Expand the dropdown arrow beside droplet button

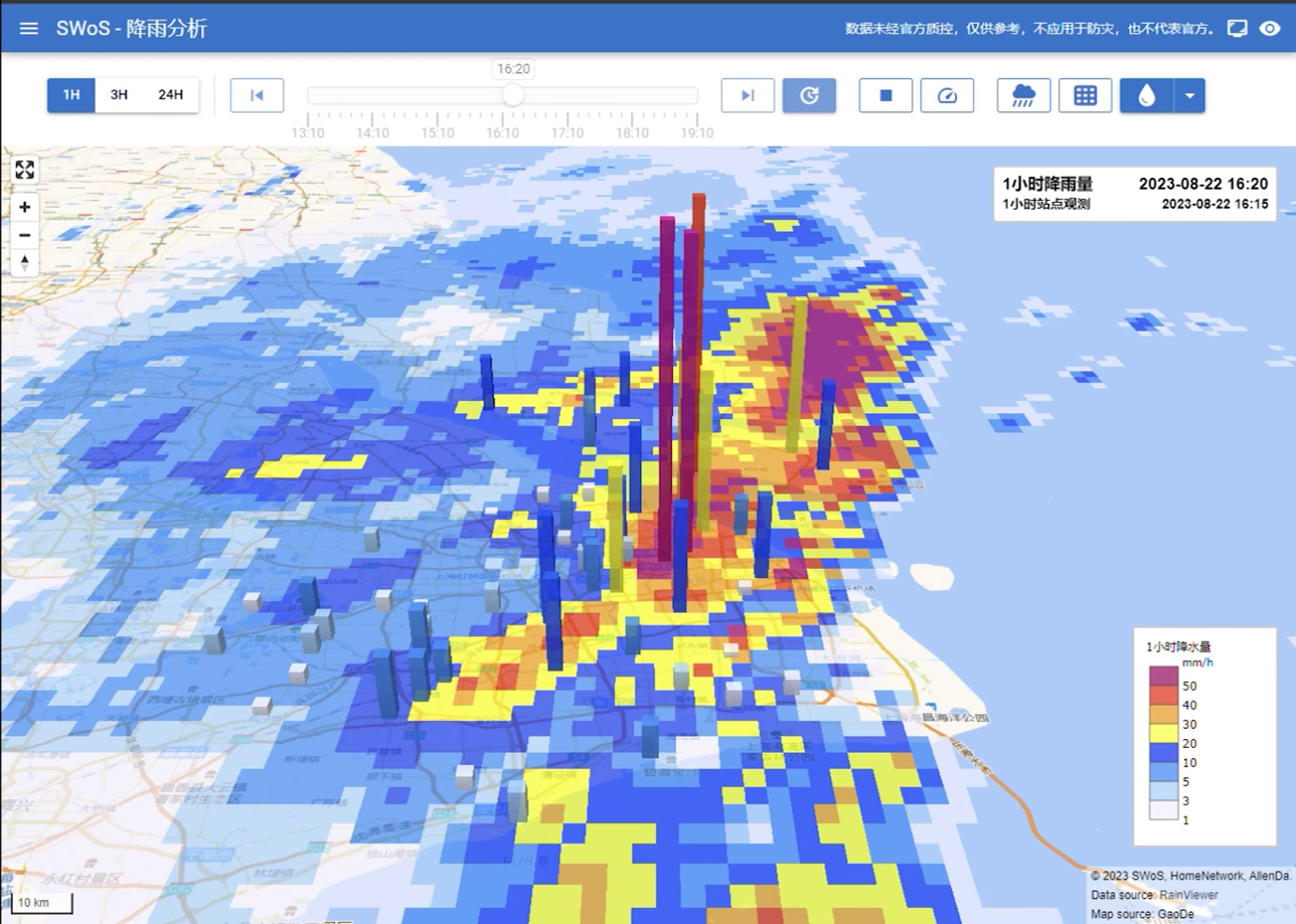1190,96
